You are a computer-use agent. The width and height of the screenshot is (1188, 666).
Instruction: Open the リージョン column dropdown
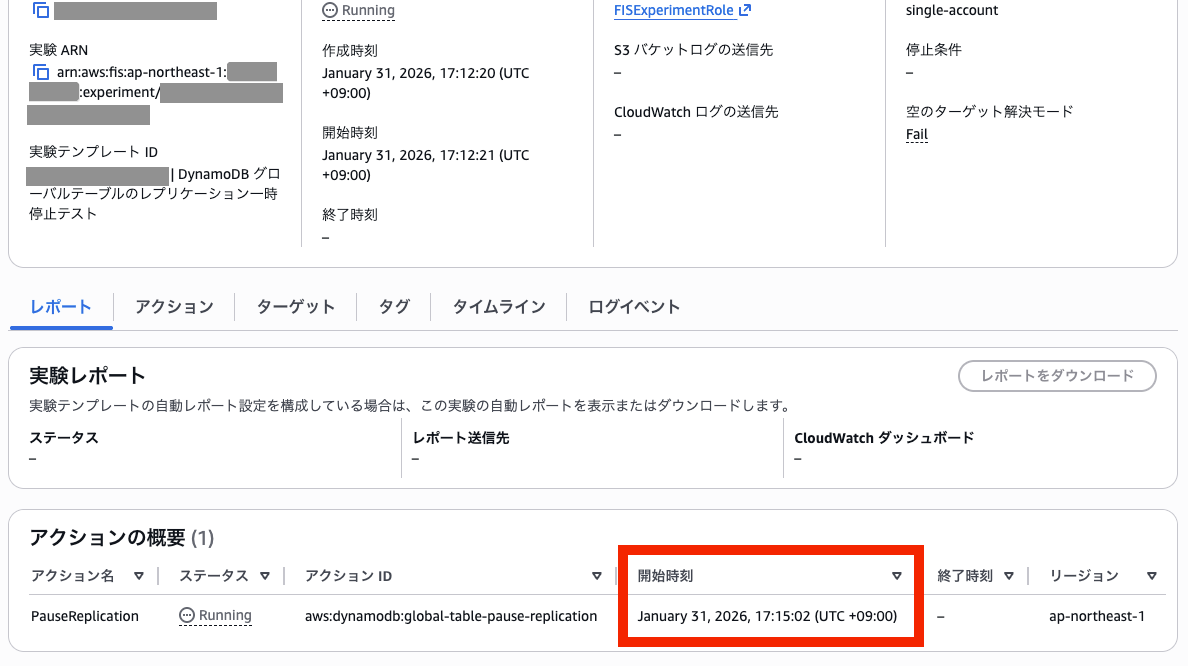pyautogui.click(x=1152, y=575)
